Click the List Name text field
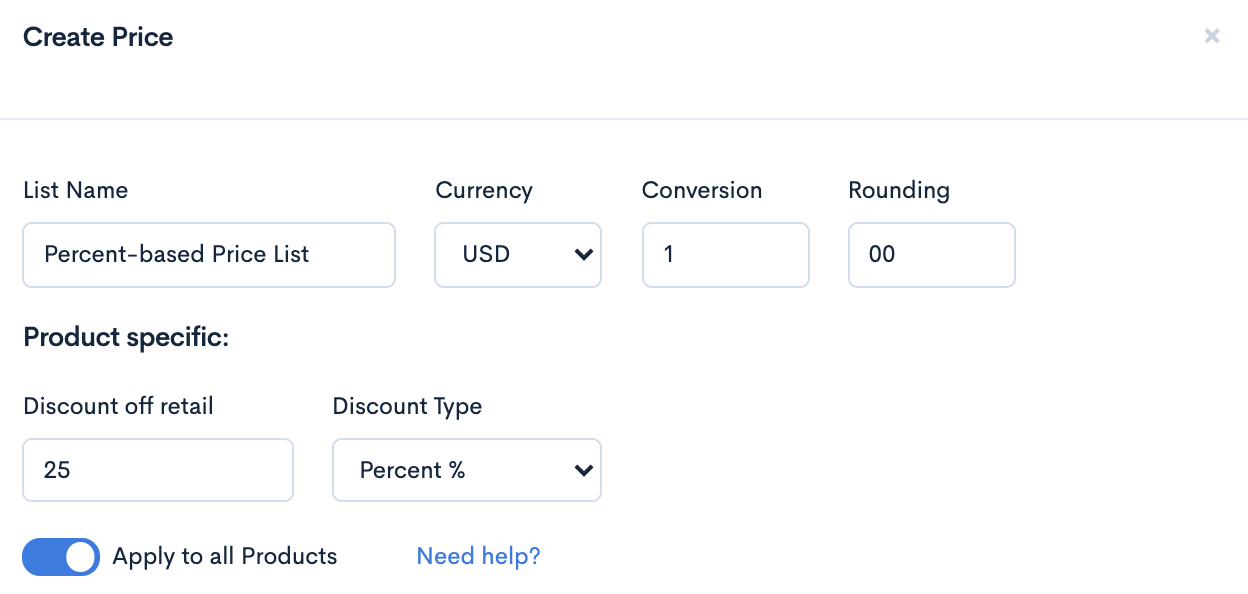Viewport: 1248px width, 594px height. 209,255
